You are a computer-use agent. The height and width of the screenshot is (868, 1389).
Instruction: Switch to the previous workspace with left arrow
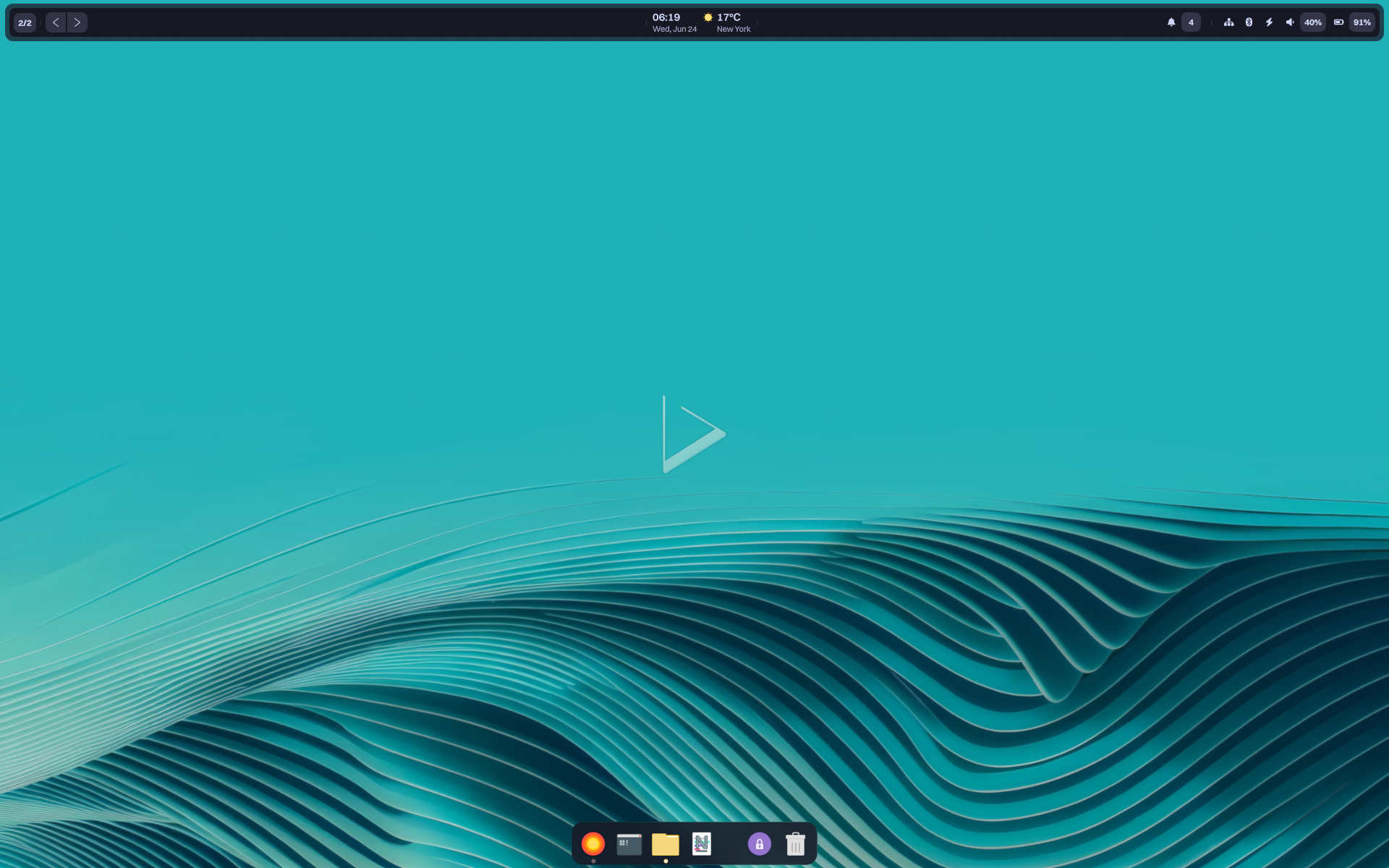click(56, 22)
